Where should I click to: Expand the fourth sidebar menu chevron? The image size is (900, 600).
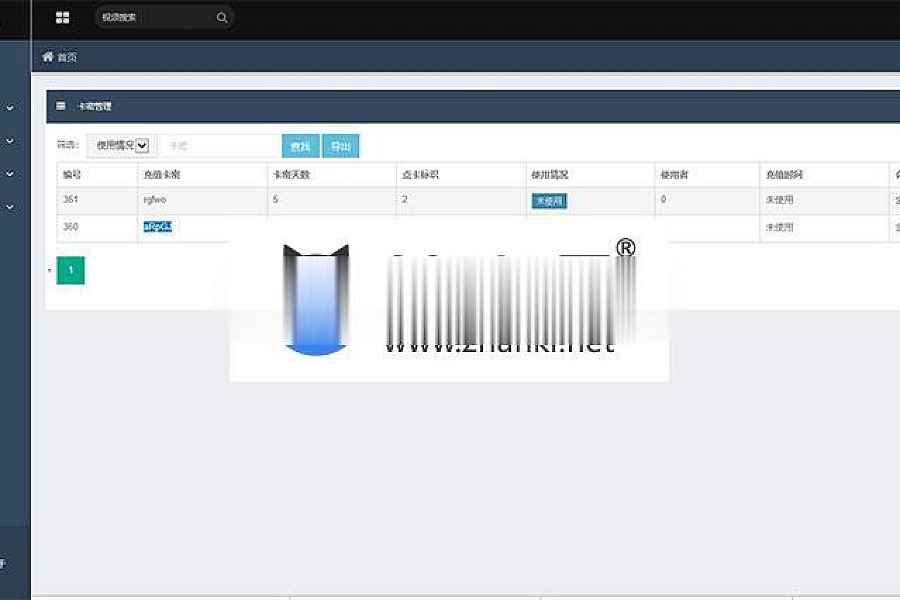pyautogui.click(x=10, y=207)
